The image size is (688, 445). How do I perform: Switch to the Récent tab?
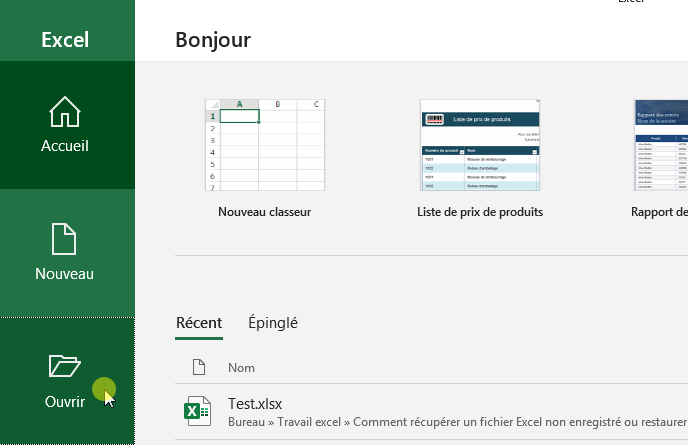pos(199,323)
